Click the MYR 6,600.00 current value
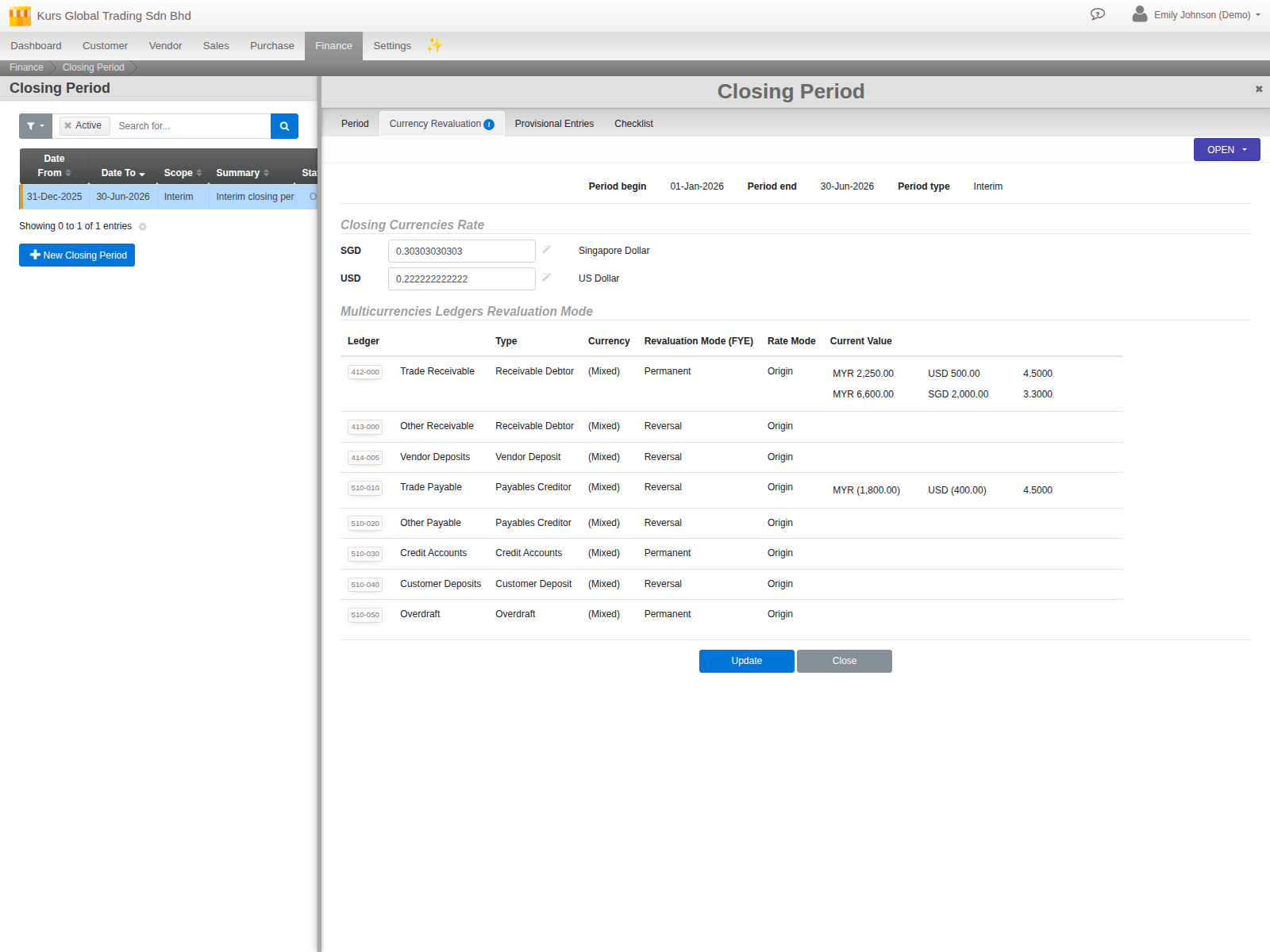The image size is (1270, 952). pyautogui.click(x=863, y=394)
